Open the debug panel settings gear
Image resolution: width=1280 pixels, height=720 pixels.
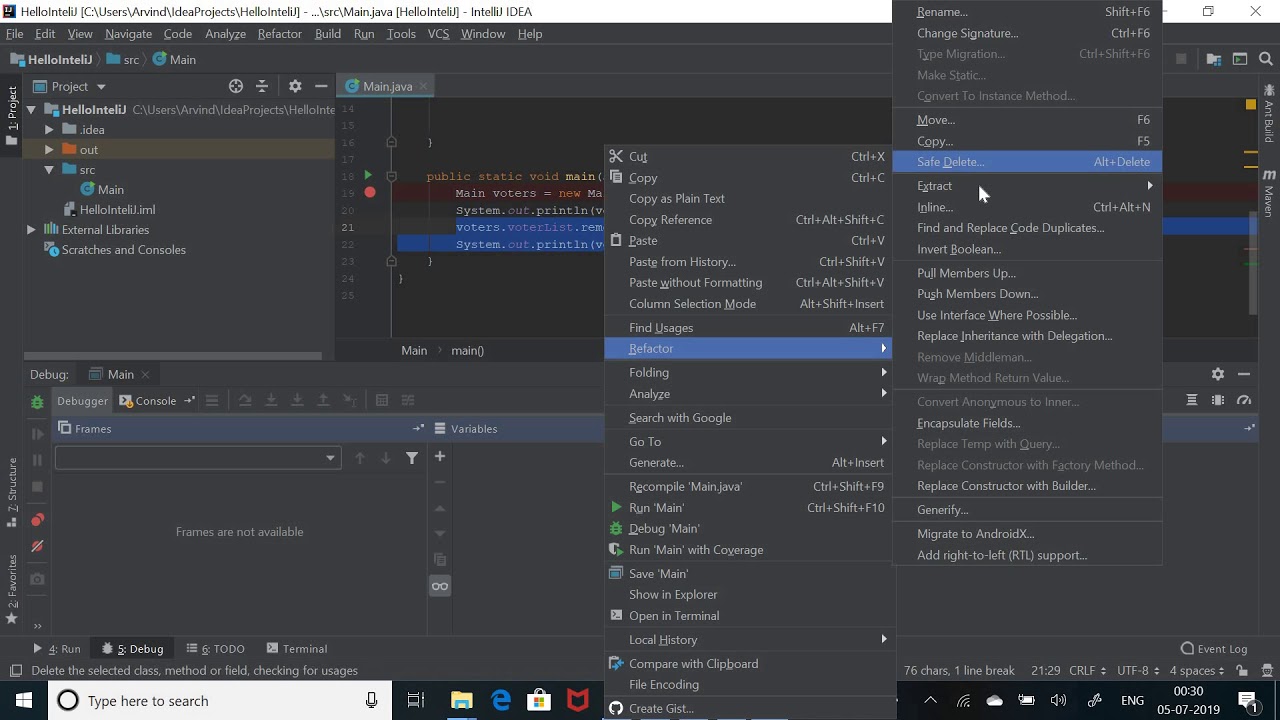tap(1217, 374)
